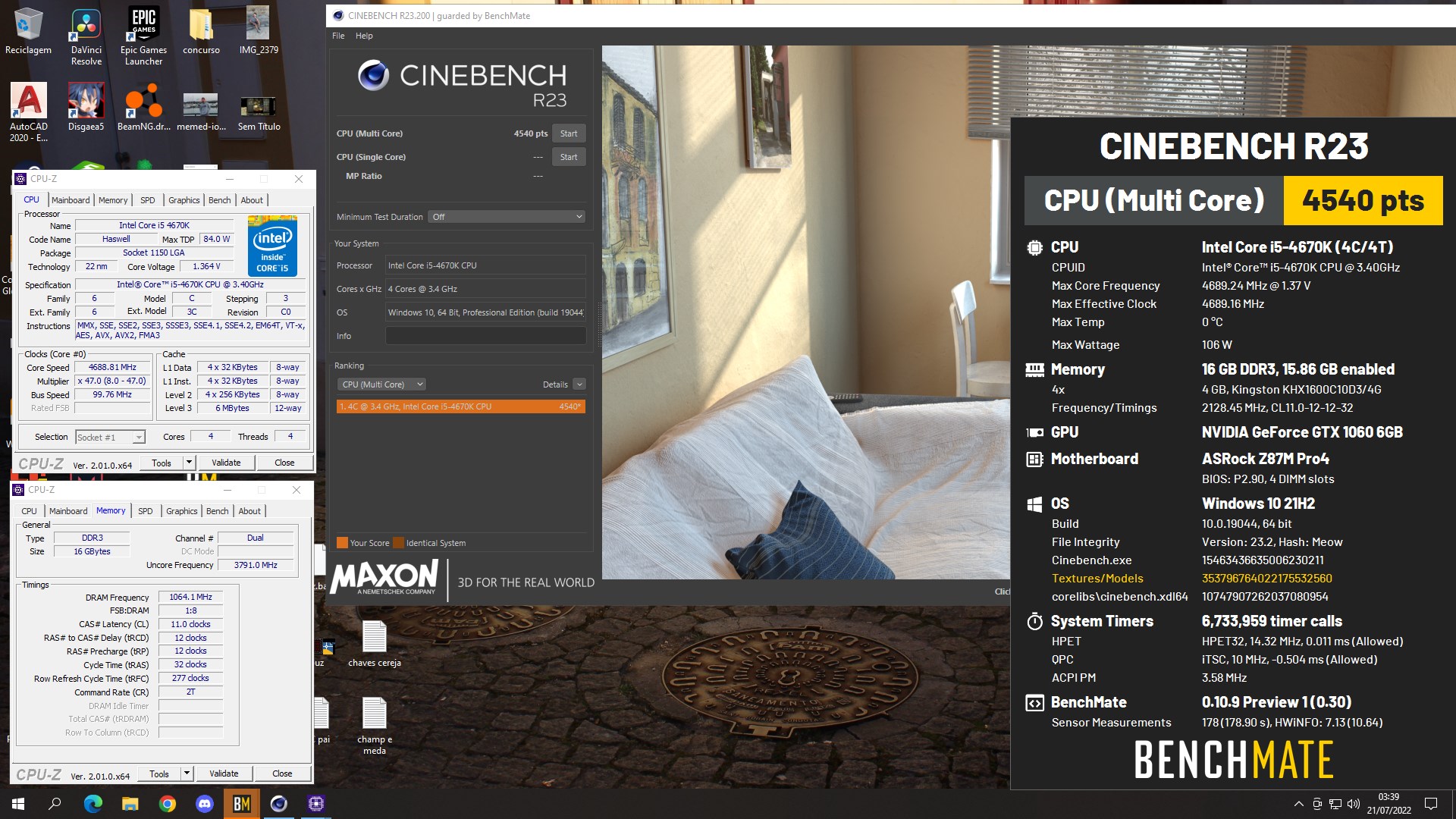Open Cinebench File menu
Viewport: 1456px width, 819px height.
(338, 36)
